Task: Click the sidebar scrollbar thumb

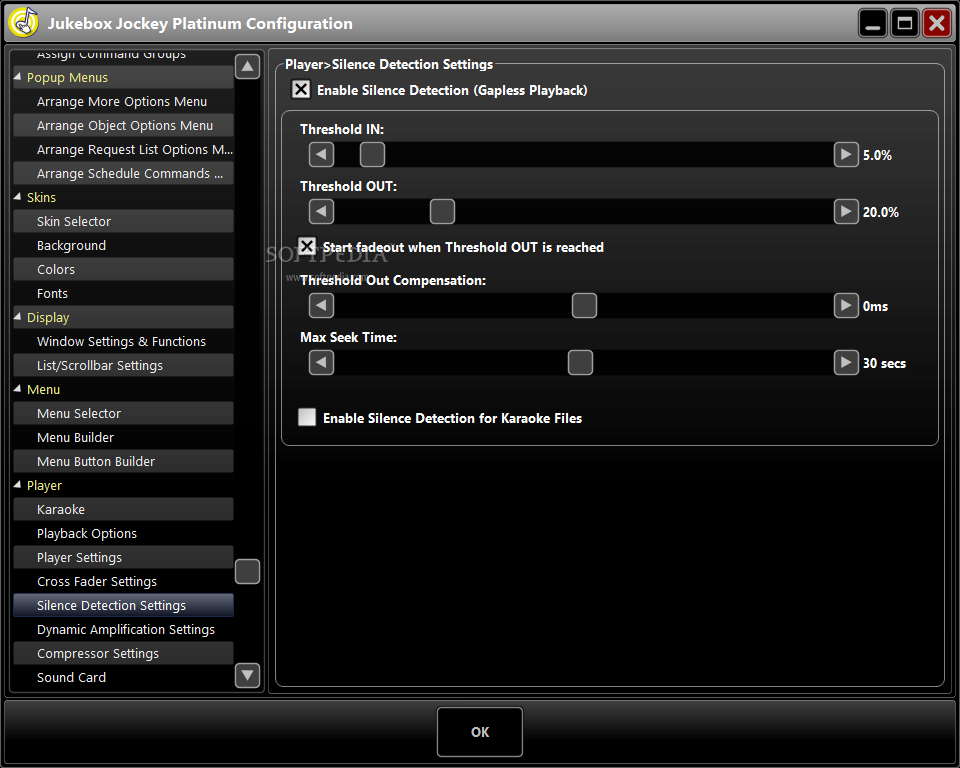Action: [x=247, y=571]
